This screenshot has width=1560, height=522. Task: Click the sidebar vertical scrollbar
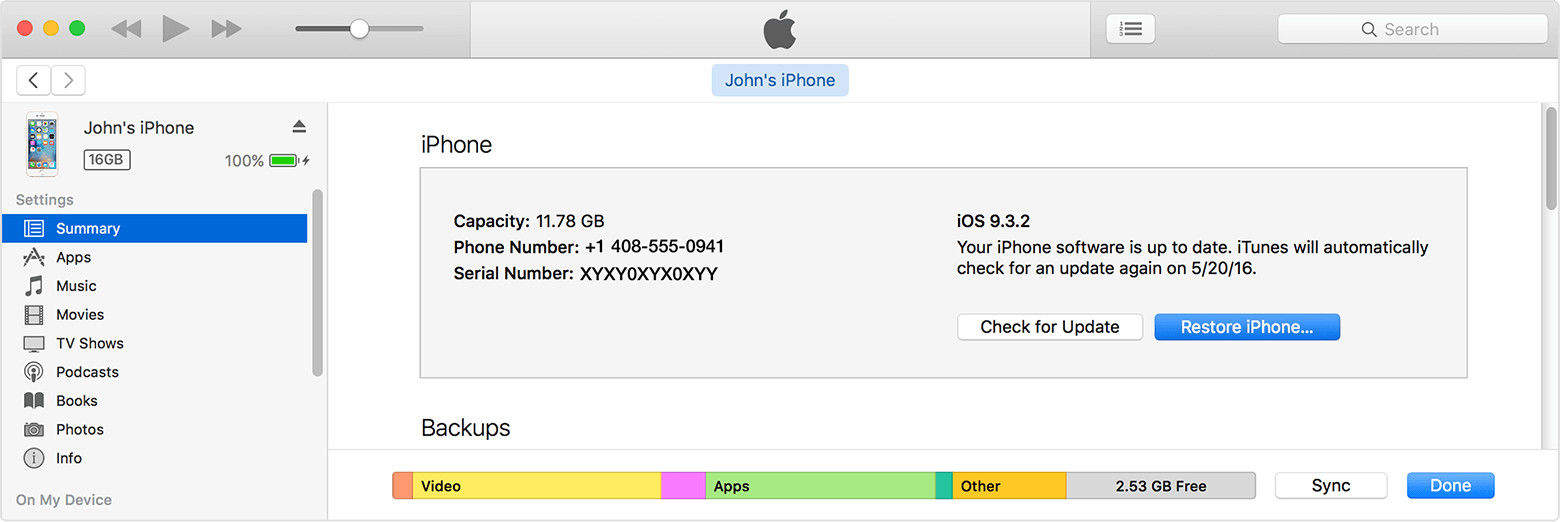click(318, 283)
